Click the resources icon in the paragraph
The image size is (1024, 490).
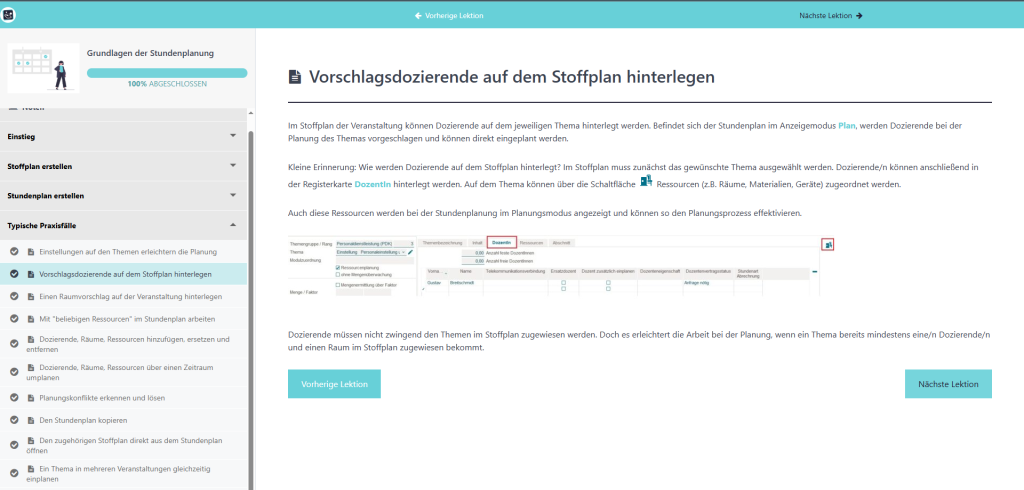tap(645, 181)
